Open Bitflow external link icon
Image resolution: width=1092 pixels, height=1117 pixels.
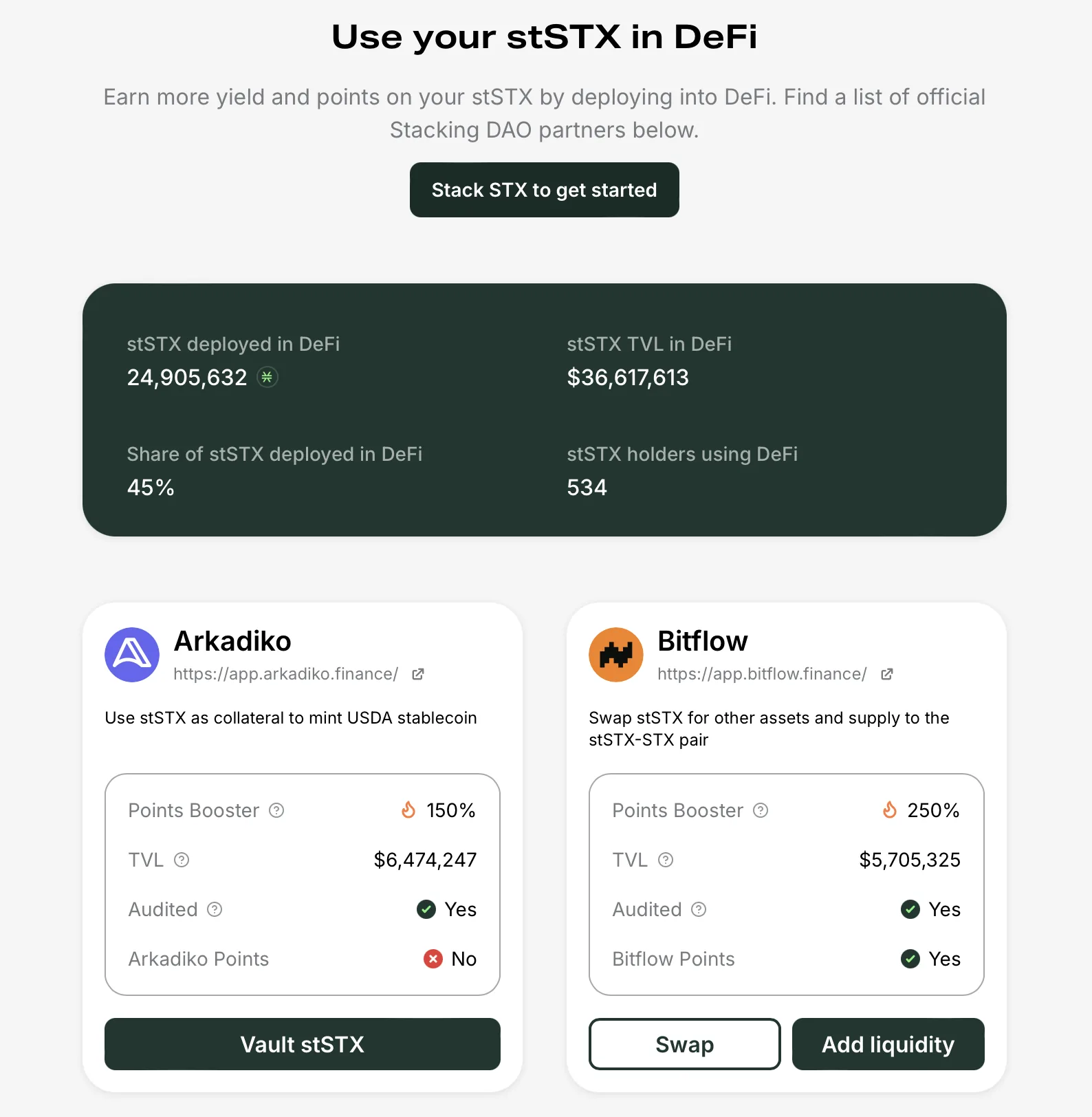pos(887,674)
